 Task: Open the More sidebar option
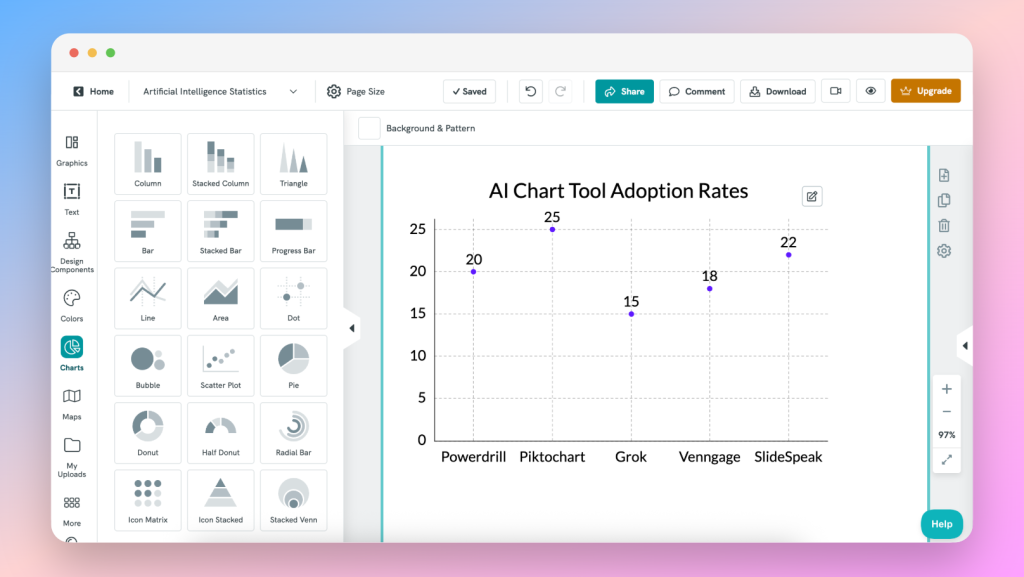coord(72,511)
